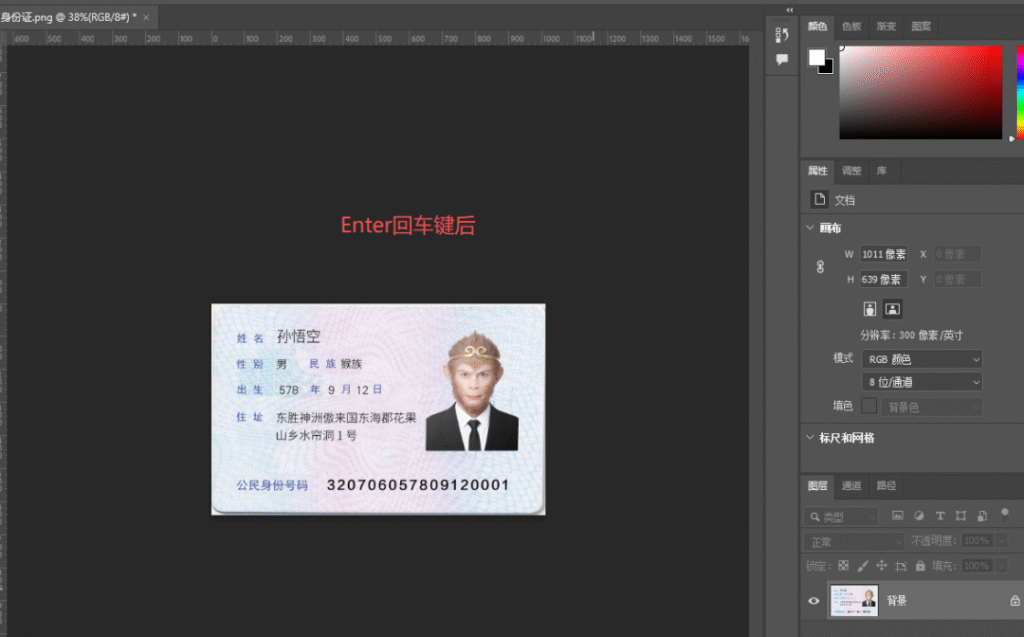
Task: Click the Y position field
Action: point(957,280)
